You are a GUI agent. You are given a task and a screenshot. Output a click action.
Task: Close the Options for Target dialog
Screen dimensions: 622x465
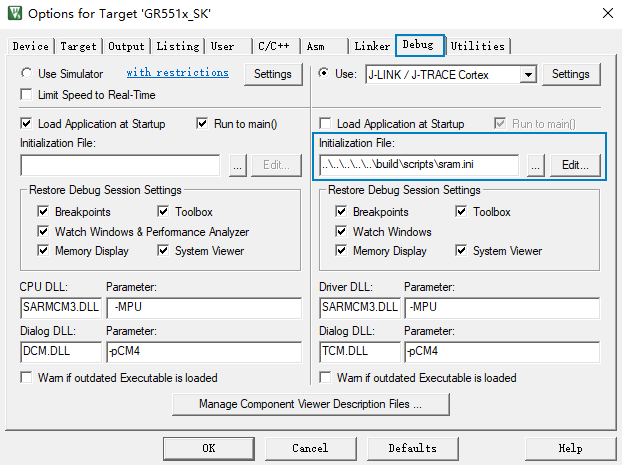(607, 13)
